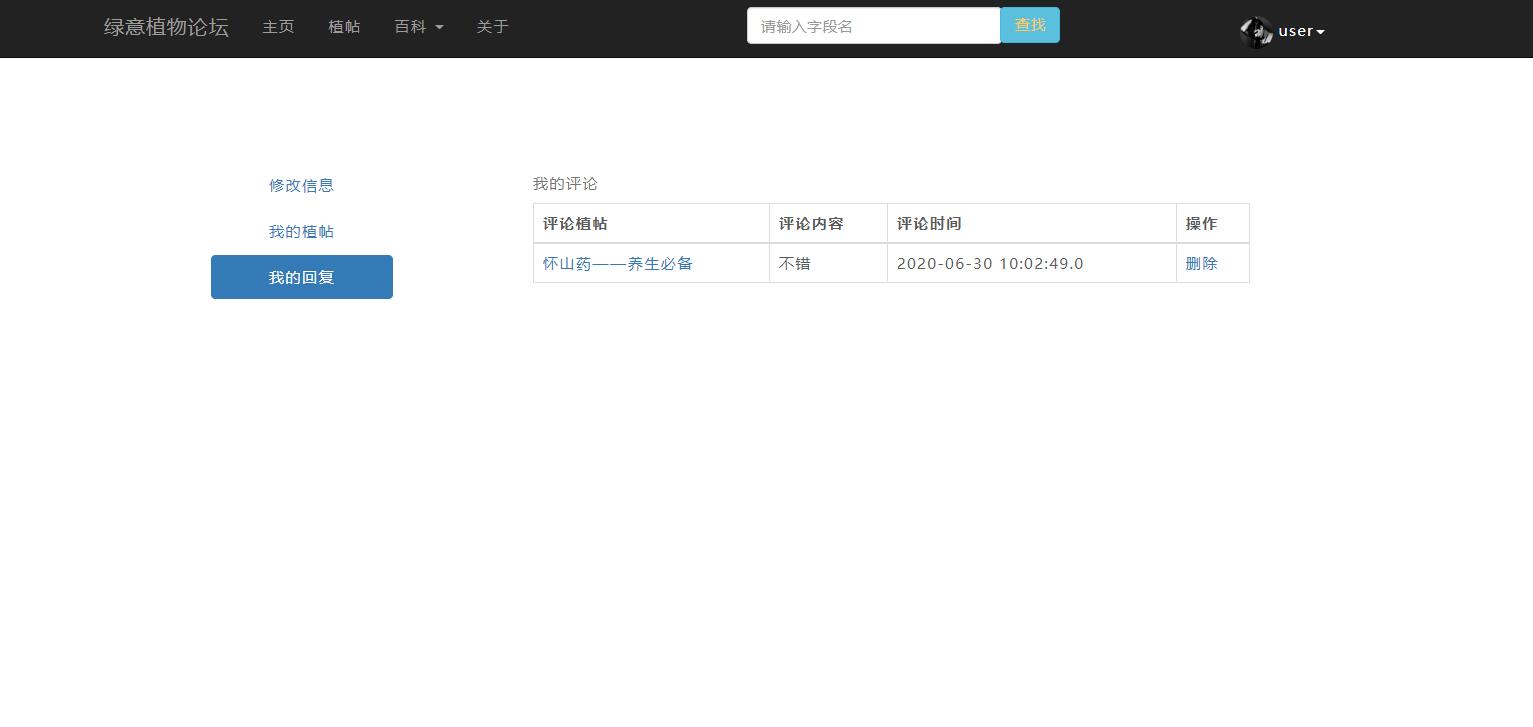The height and width of the screenshot is (727, 1533).
Task: Open the 修改信息 settings page
Action: (301, 185)
